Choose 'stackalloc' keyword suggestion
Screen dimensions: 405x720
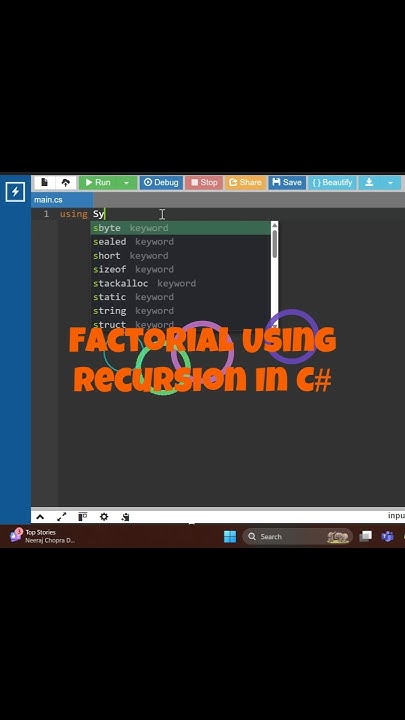(x=181, y=283)
